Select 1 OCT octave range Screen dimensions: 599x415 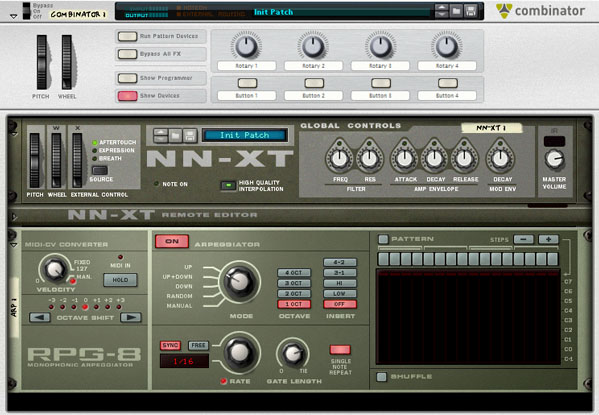point(294,304)
